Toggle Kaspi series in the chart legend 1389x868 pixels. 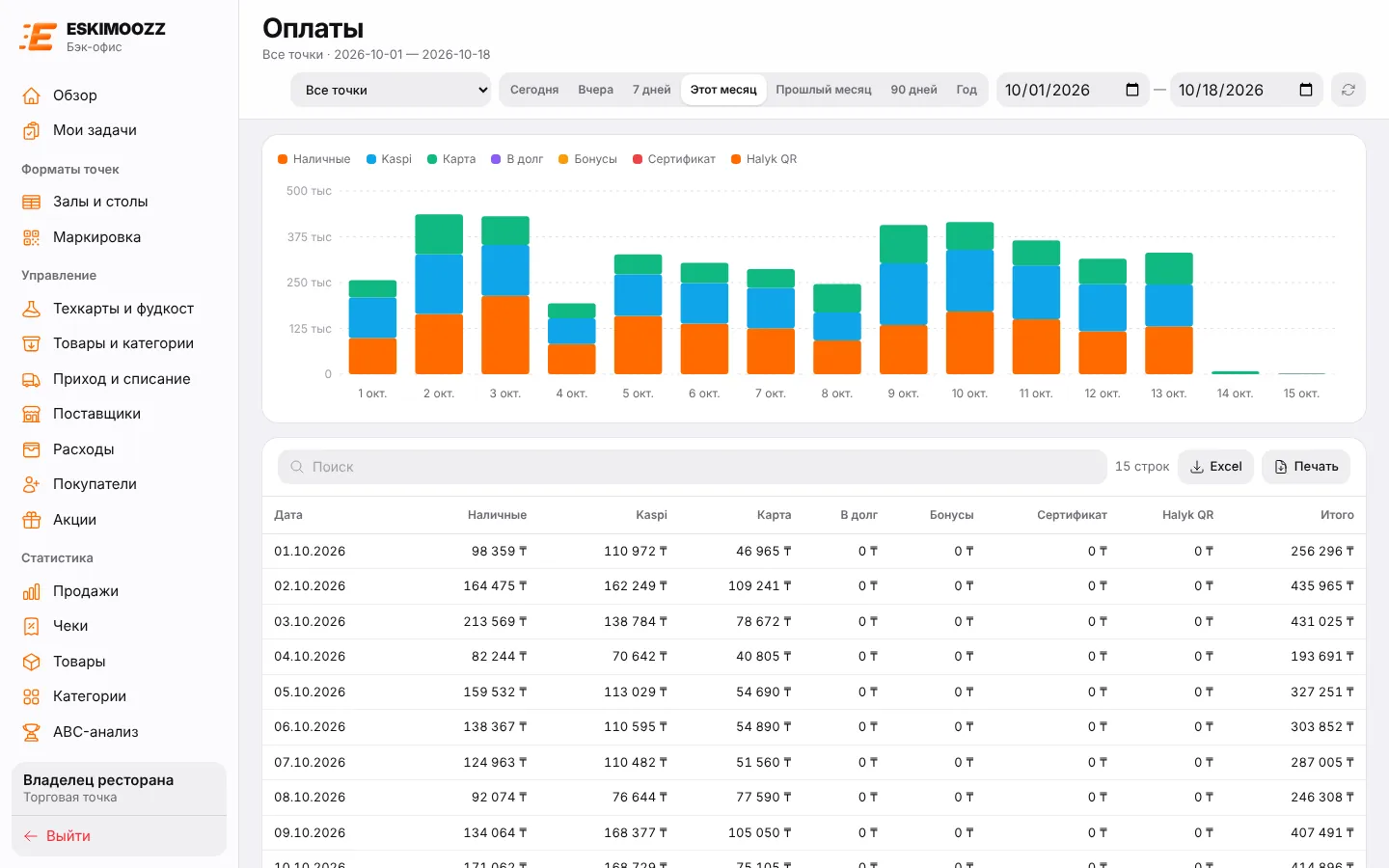coord(389,159)
